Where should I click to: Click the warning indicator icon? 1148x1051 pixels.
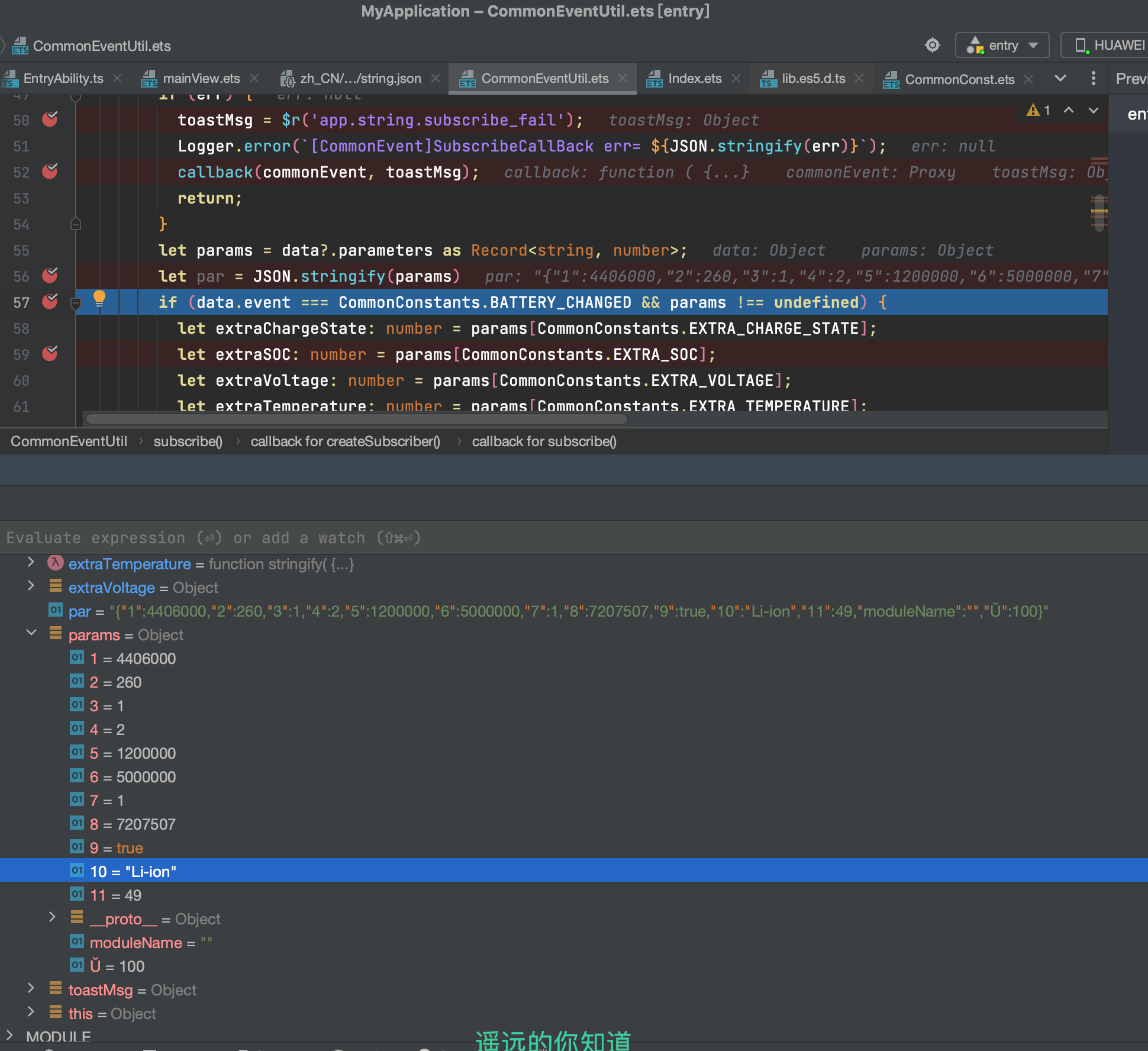click(1033, 110)
